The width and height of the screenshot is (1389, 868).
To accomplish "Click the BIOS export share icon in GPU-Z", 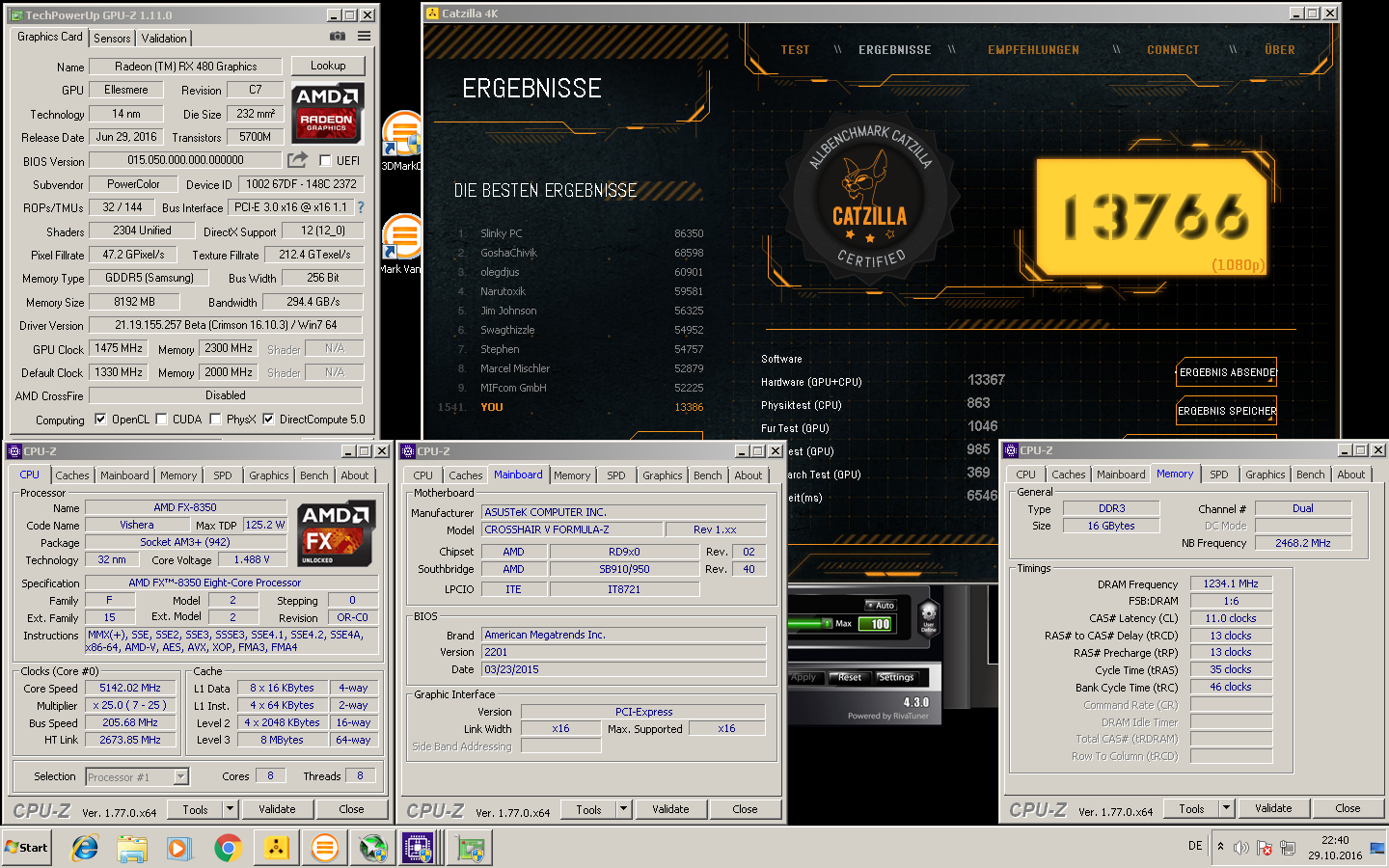I will pos(298,160).
